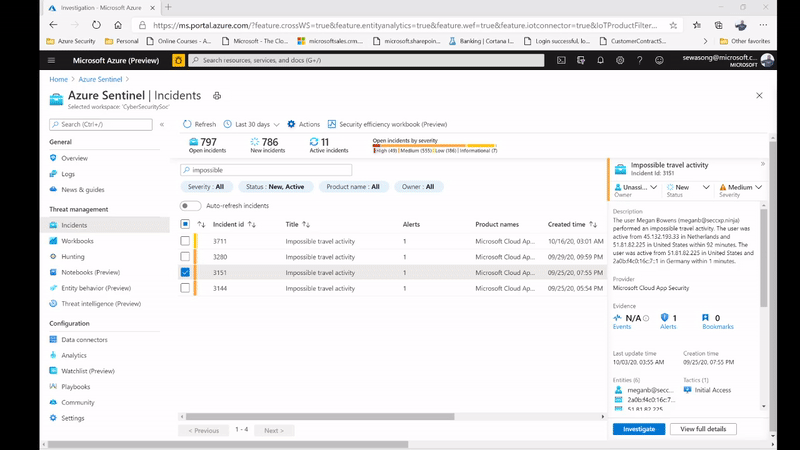The height and width of the screenshot is (450, 800).
Task: Click the left menu Search (Ctrl+/) box
Action: click(x=101, y=124)
